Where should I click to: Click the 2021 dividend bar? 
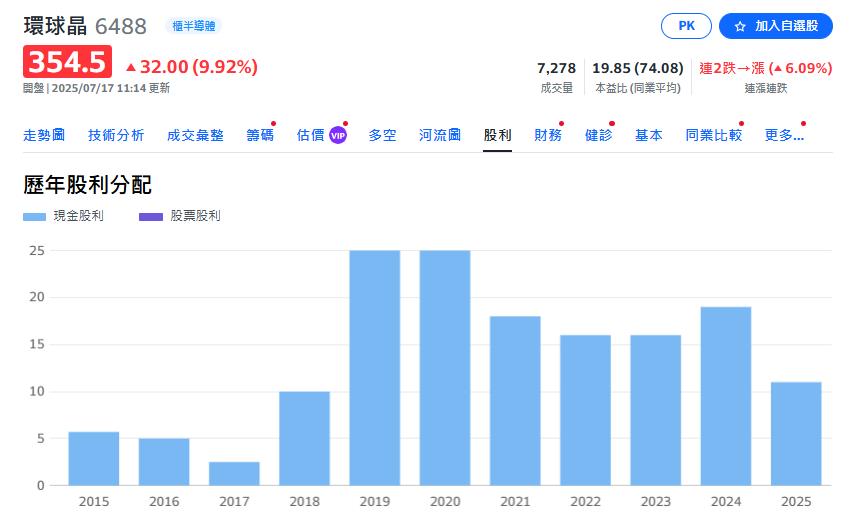[x=515, y=401]
